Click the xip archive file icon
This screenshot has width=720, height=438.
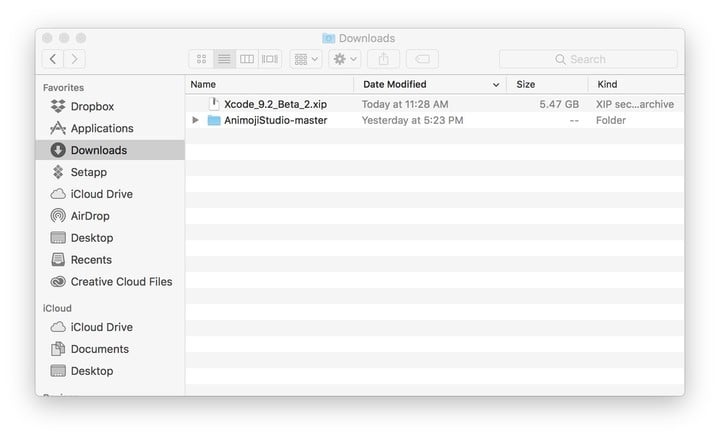pyautogui.click(x=214, y=104)
